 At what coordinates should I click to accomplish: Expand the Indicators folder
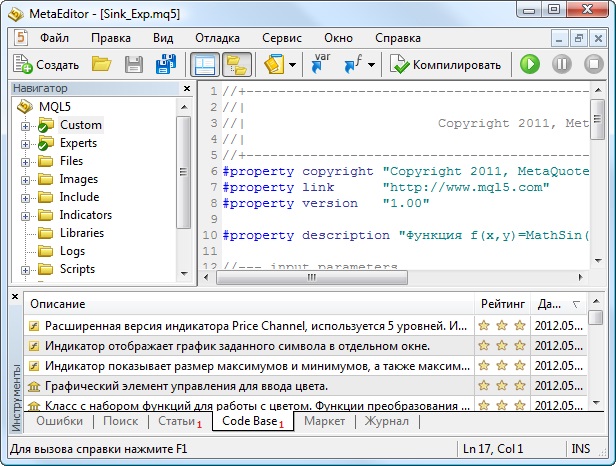point(25,216)
